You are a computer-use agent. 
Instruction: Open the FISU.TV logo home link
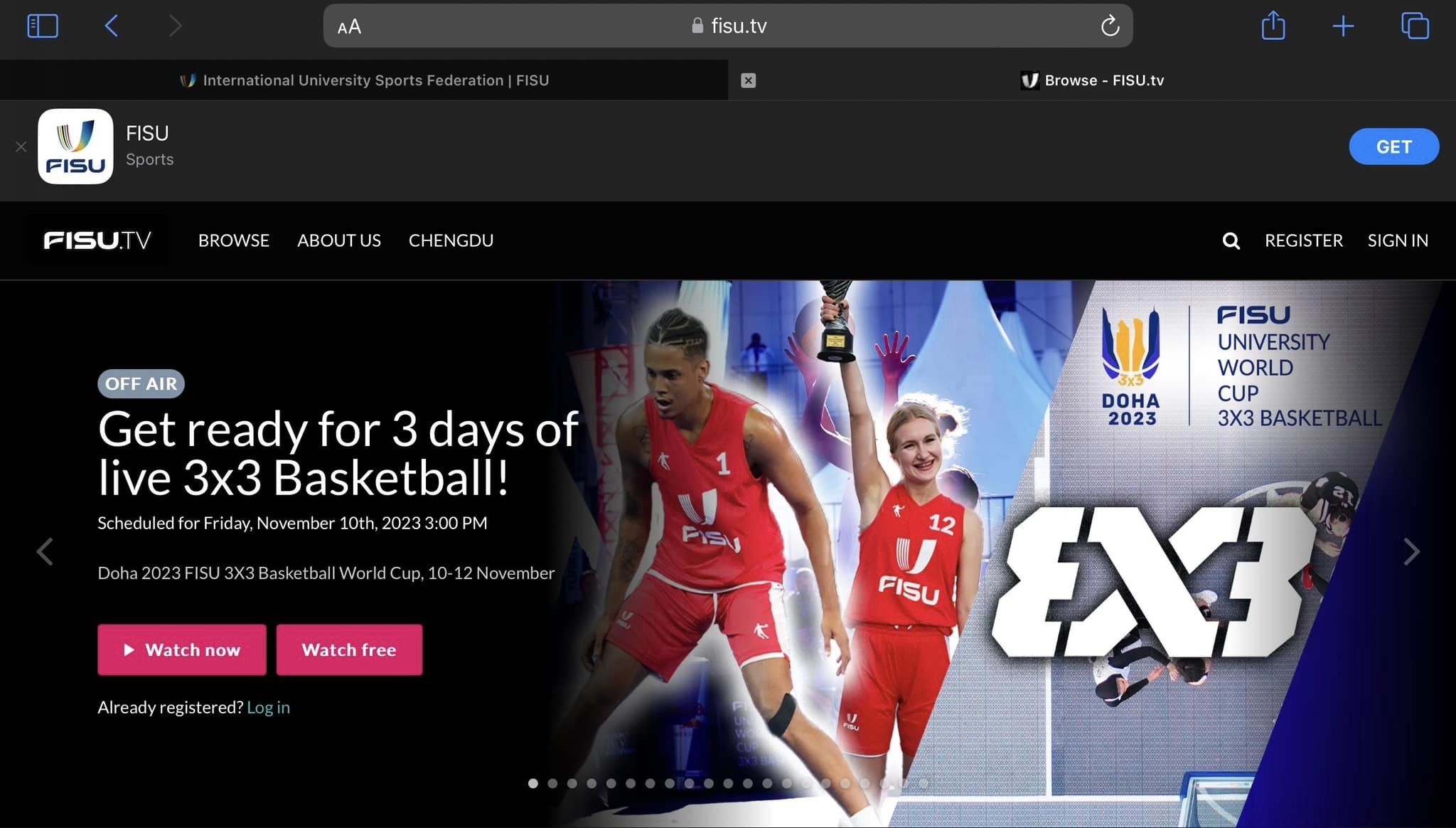pos(97,240)
